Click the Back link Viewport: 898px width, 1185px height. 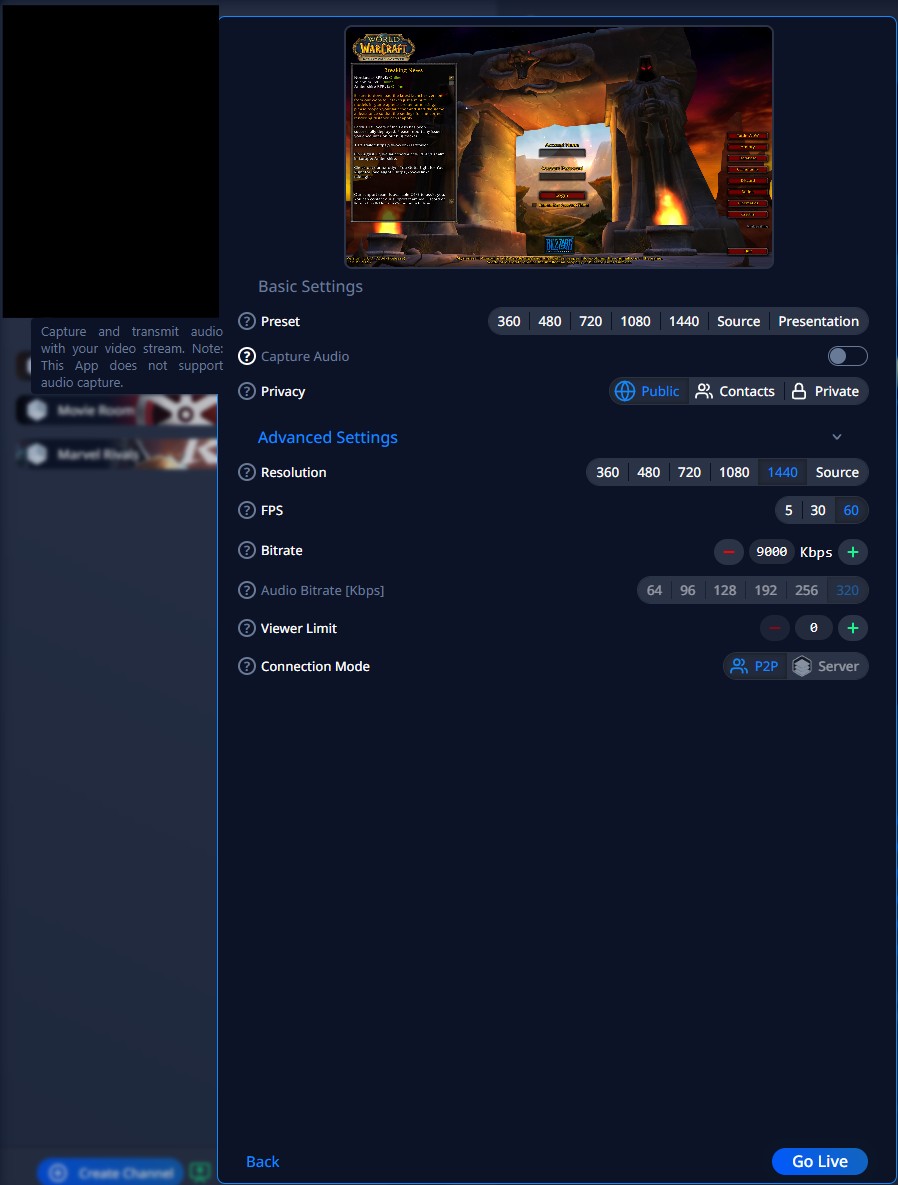pos(263,1161)
